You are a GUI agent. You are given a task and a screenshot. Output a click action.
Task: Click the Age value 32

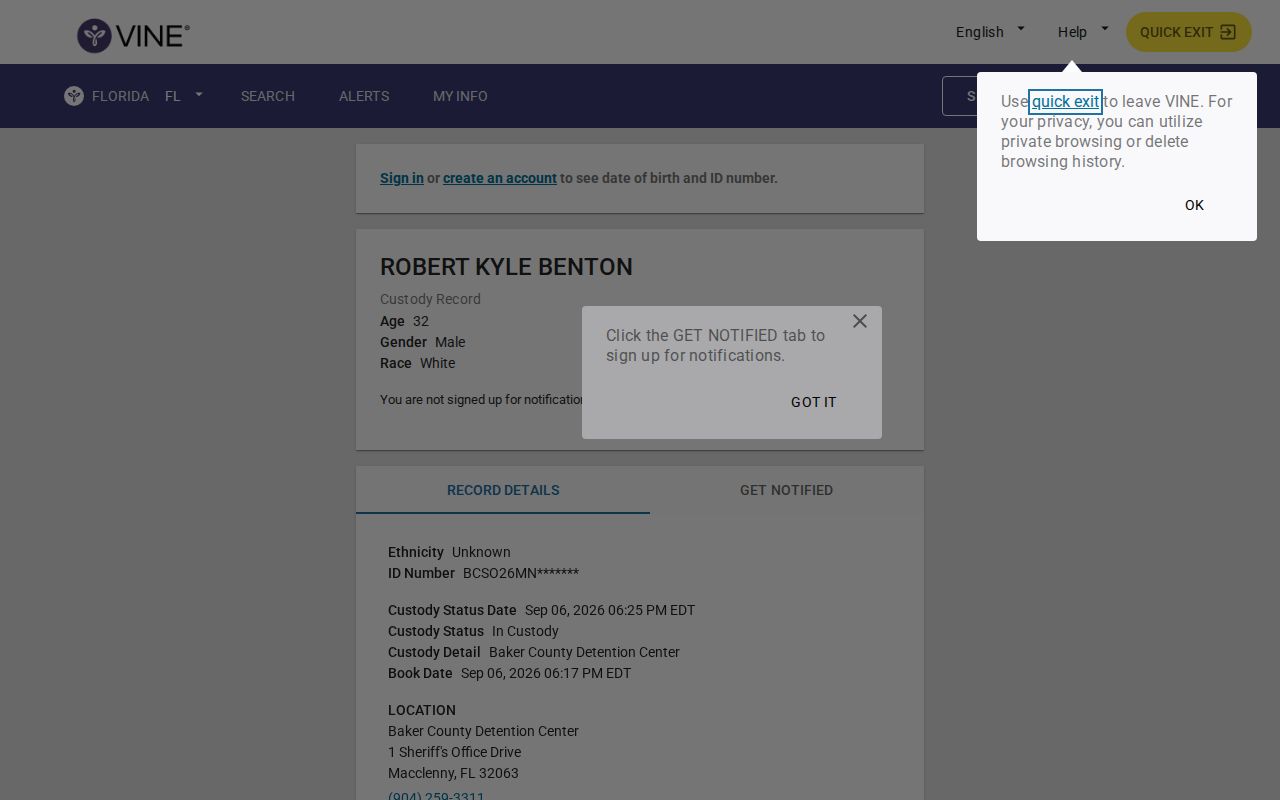pos(421,321)
